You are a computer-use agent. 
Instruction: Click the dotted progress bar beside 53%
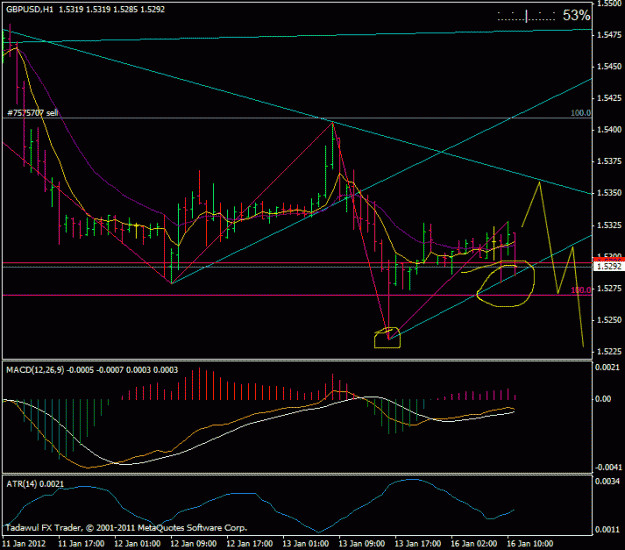pos(526,16)
